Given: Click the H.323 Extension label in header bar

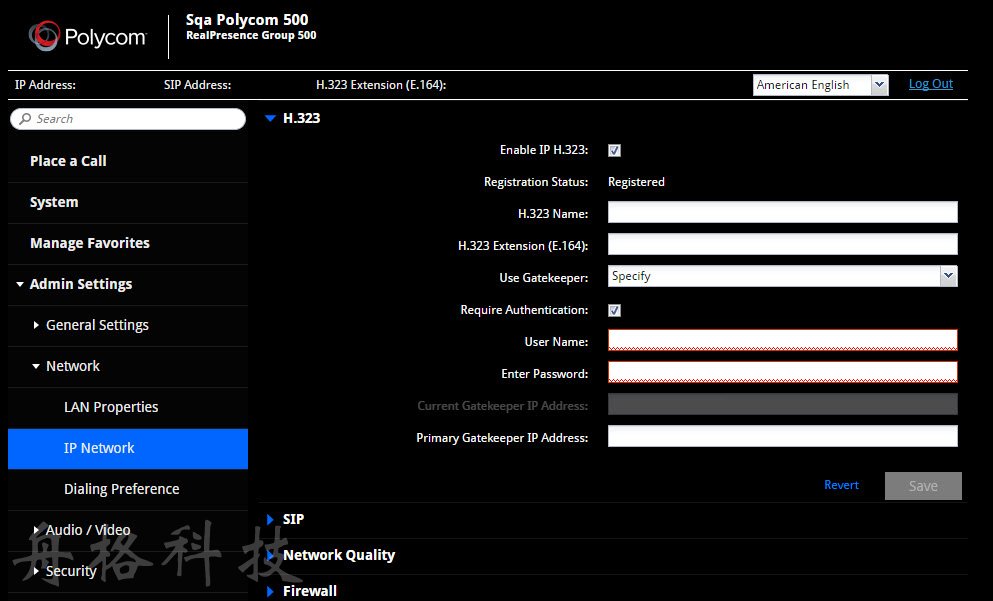Looking at the screenshot, I should pyautogui.click(x=381, y=85).
